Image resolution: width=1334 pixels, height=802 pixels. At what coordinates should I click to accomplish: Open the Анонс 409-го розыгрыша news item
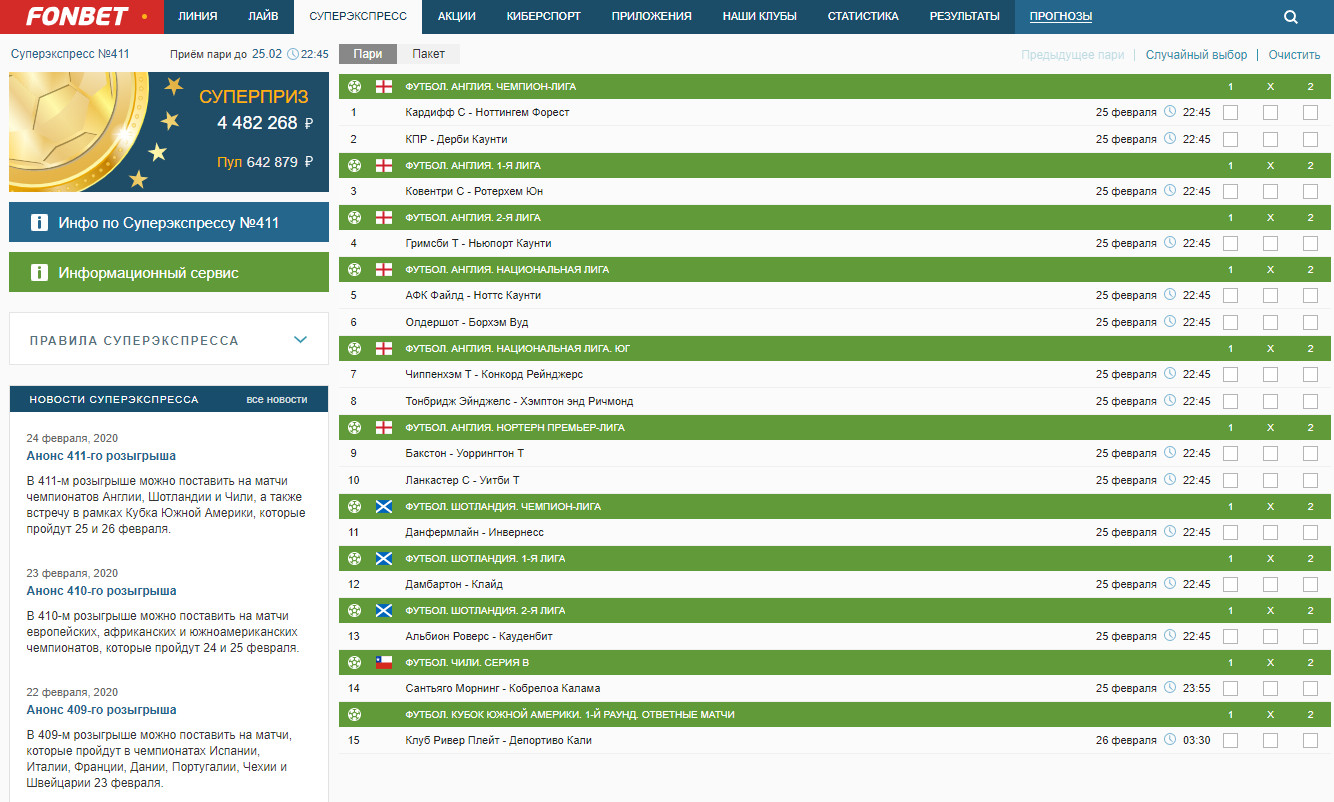[x=101, y=710]
